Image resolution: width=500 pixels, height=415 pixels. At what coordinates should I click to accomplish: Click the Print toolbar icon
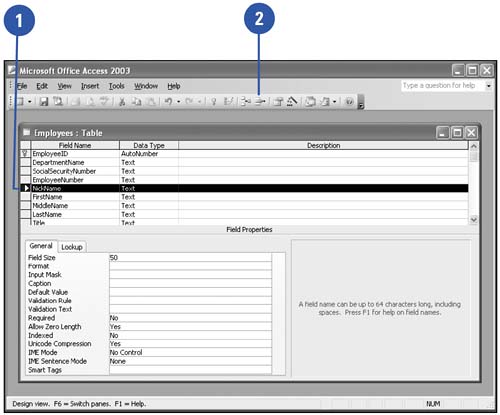tap(76, 101)
